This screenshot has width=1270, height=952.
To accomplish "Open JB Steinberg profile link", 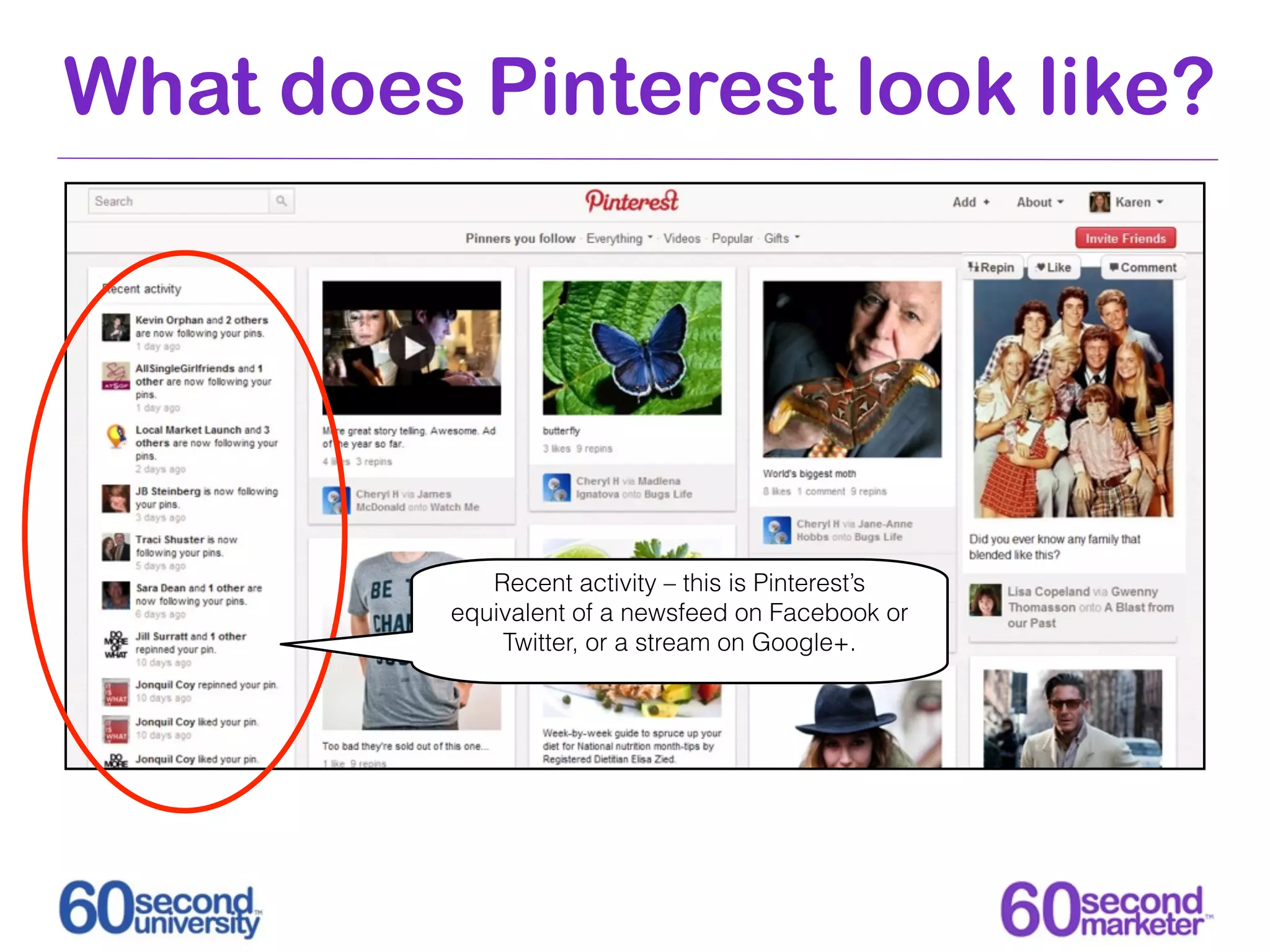I will click(168, 491).
